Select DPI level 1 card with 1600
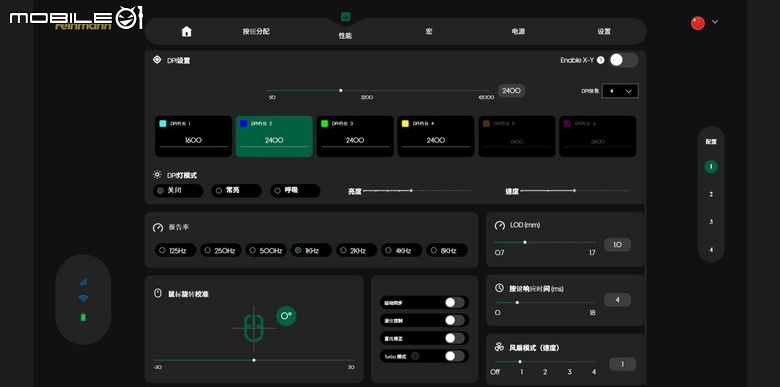 (x=193, y=136)
